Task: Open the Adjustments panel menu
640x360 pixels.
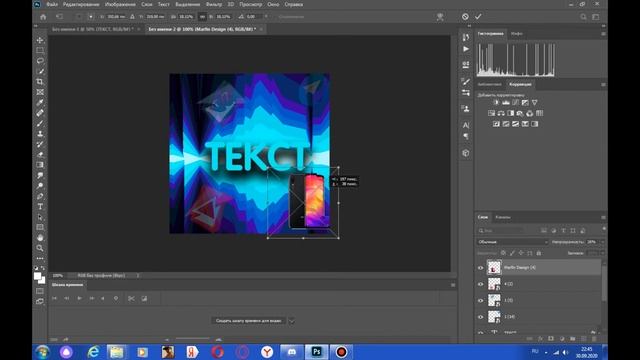Action: (x=603, y=84)
